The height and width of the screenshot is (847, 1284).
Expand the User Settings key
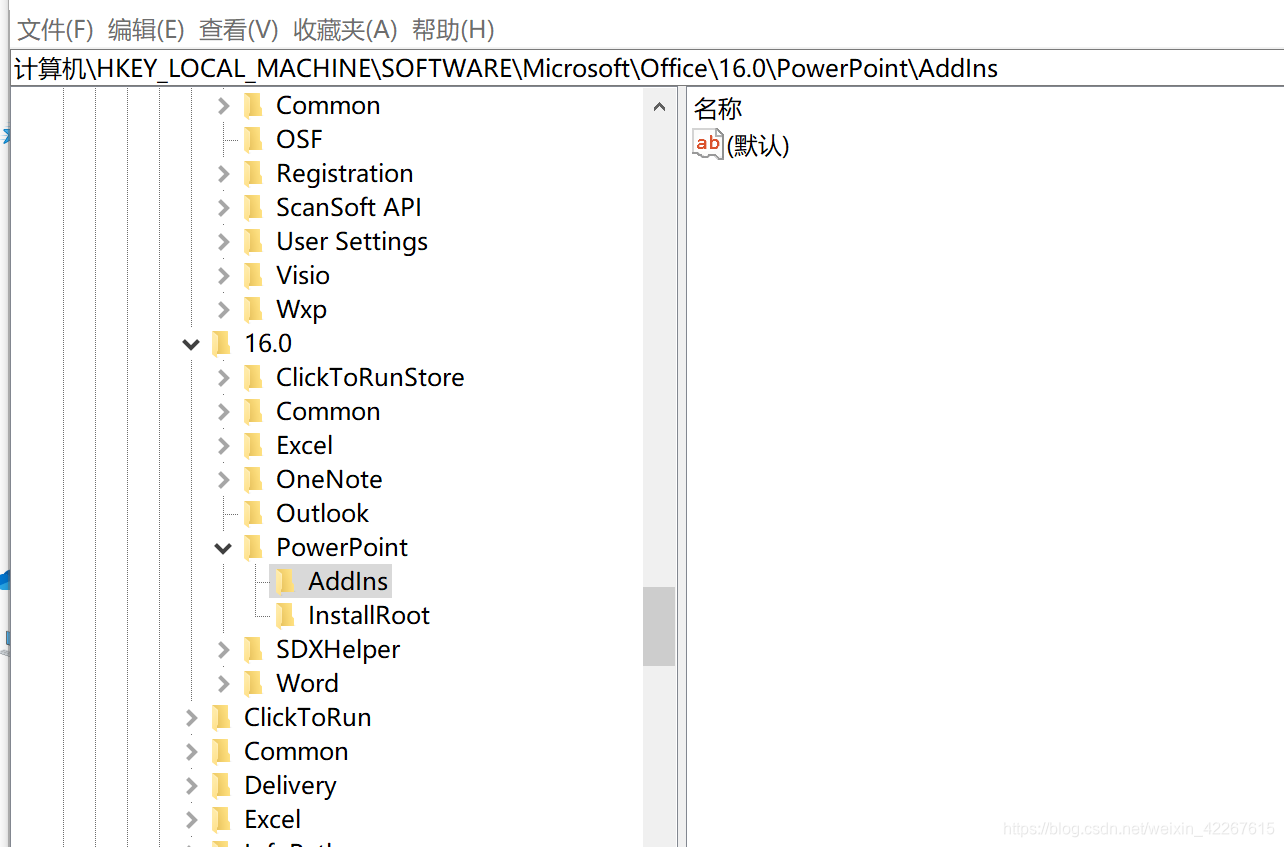tap(223, 242)
